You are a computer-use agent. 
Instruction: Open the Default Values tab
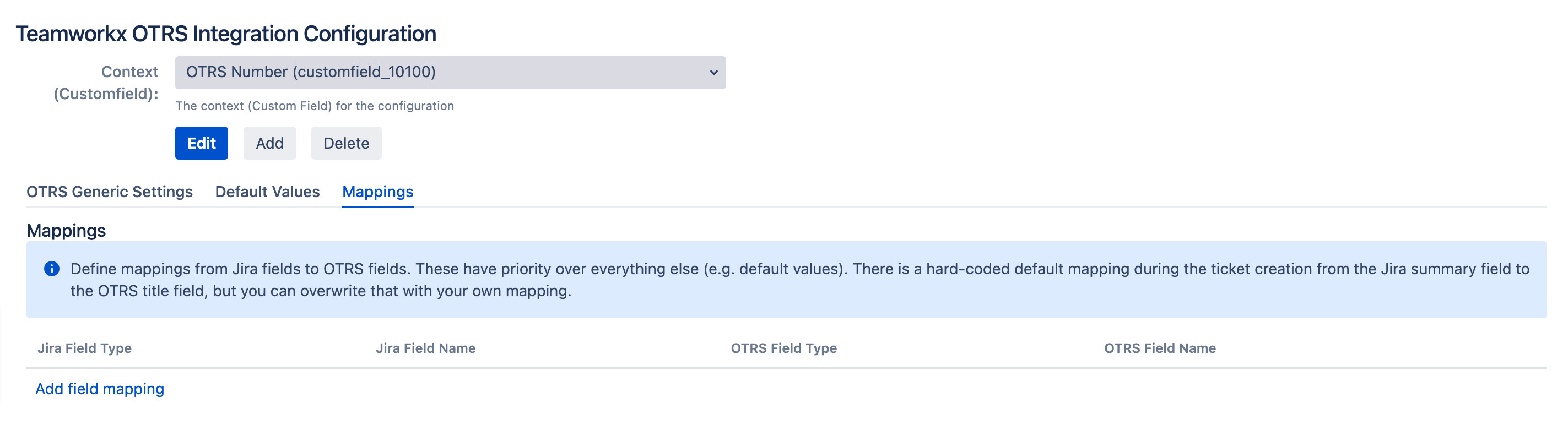(267, 192)
